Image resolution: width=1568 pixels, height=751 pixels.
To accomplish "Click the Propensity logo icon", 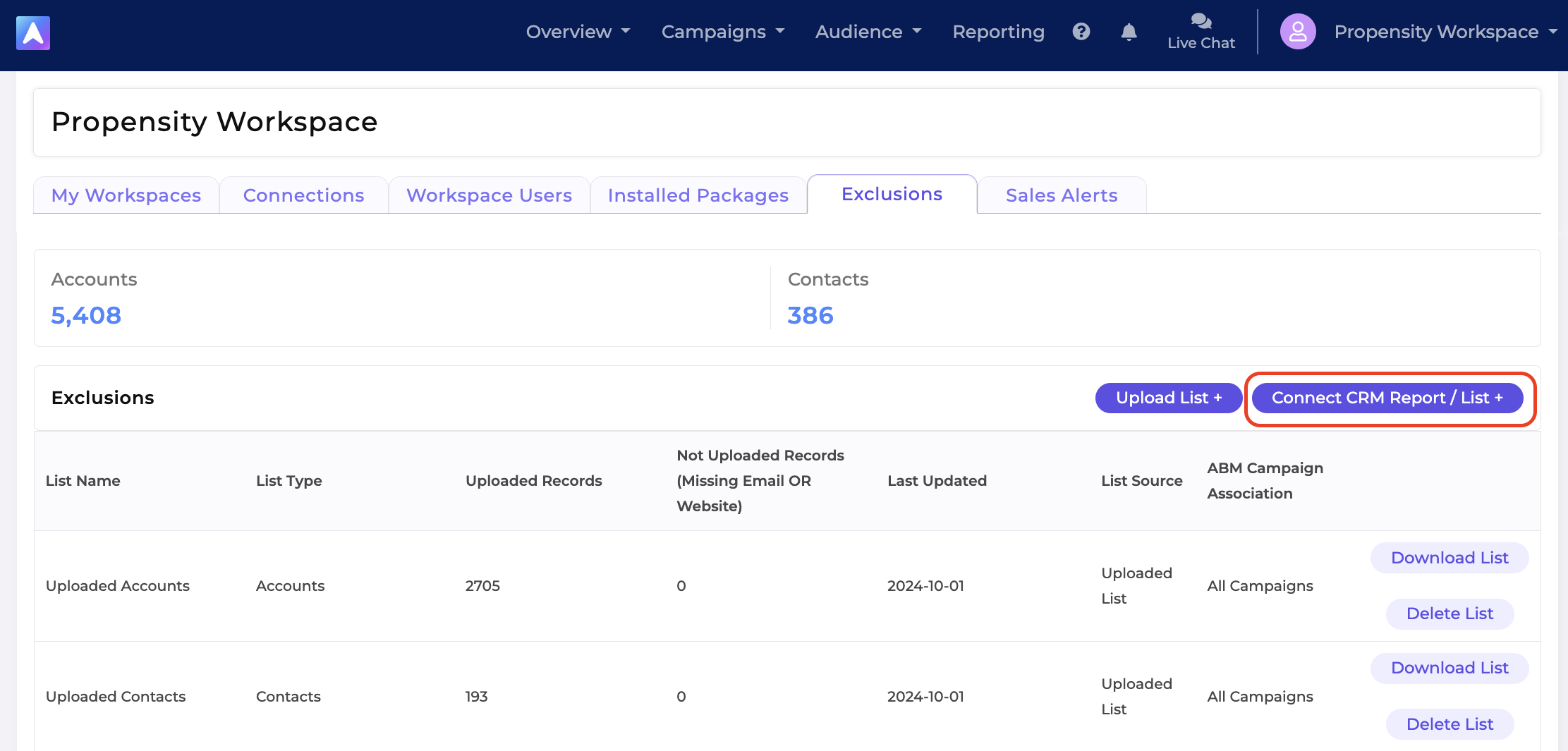I will click(33, 33).
